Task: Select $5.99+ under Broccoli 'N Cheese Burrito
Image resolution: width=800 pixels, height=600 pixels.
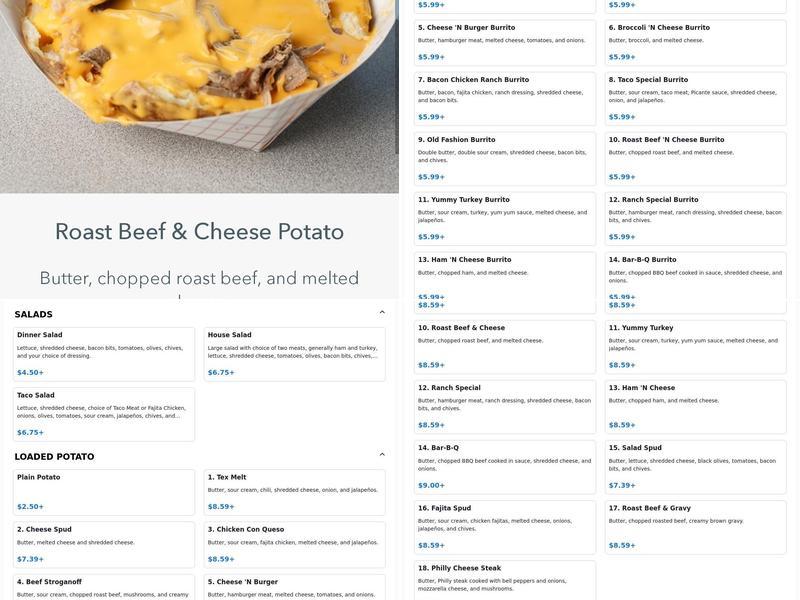Action: [x=621, y=55]
